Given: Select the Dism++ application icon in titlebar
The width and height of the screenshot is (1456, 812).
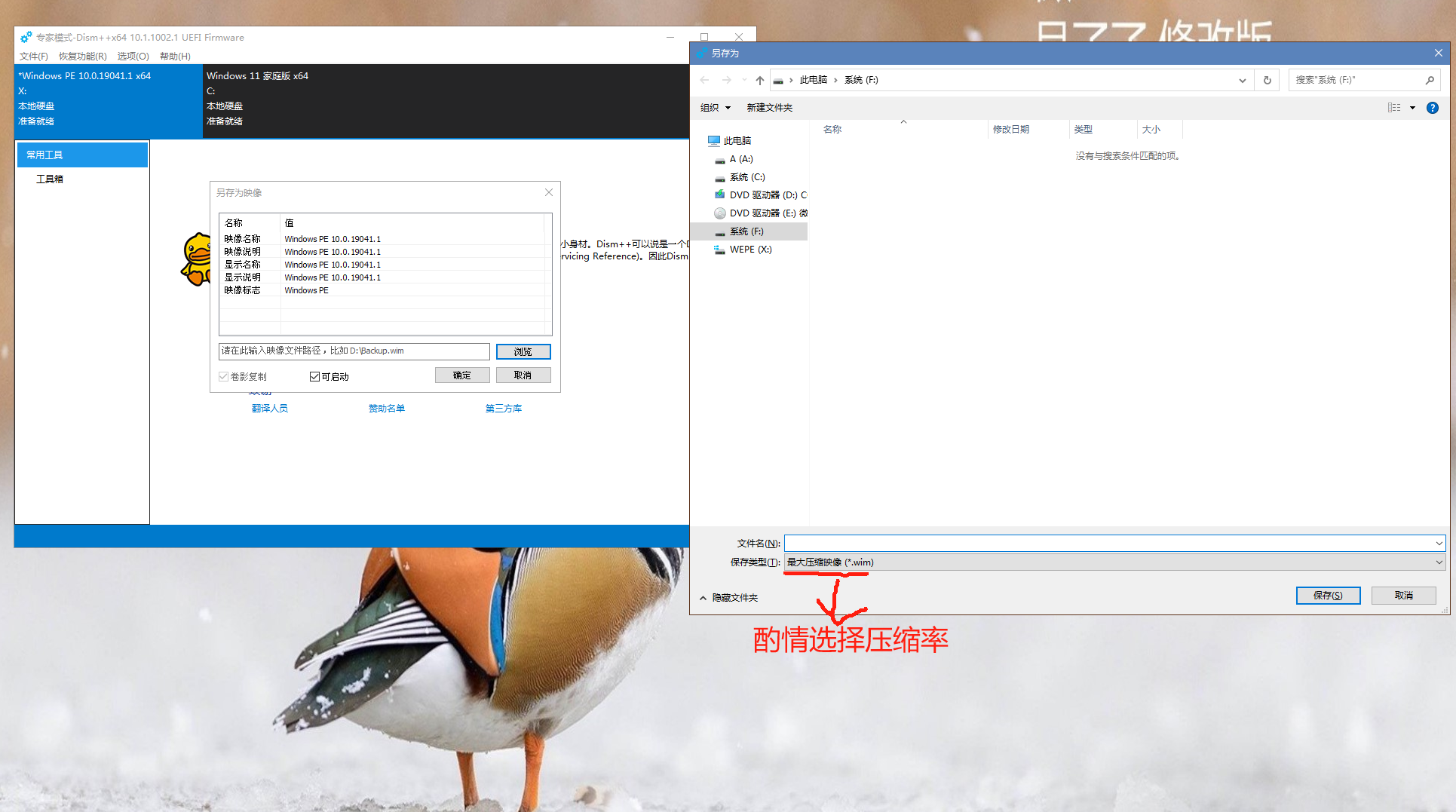Looking at the screenshot, I should click(25, 36).
